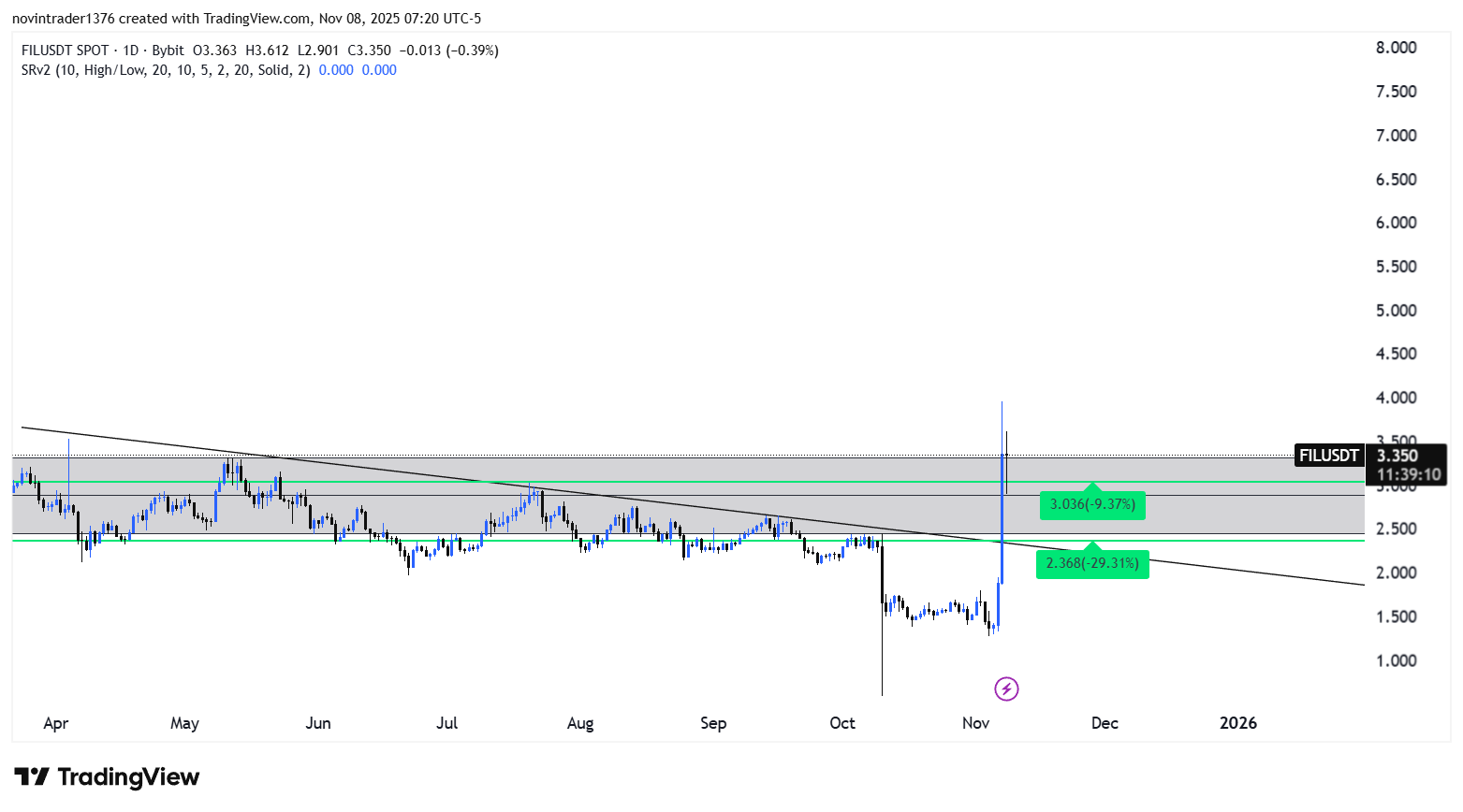Click the 2026 label on time axis
Image resolution: width=1463 pixels, height=812 pixels.
[x=1238, y=723]
